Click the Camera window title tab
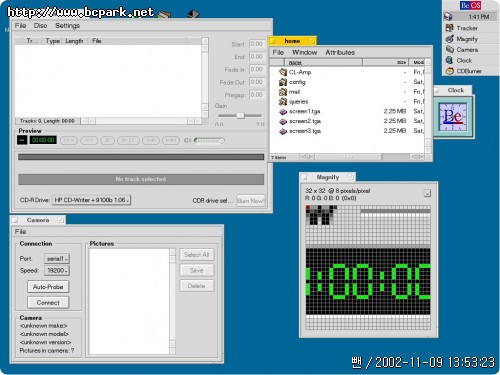The height and width of the screenshot is (375, 500). coord(38,220)
